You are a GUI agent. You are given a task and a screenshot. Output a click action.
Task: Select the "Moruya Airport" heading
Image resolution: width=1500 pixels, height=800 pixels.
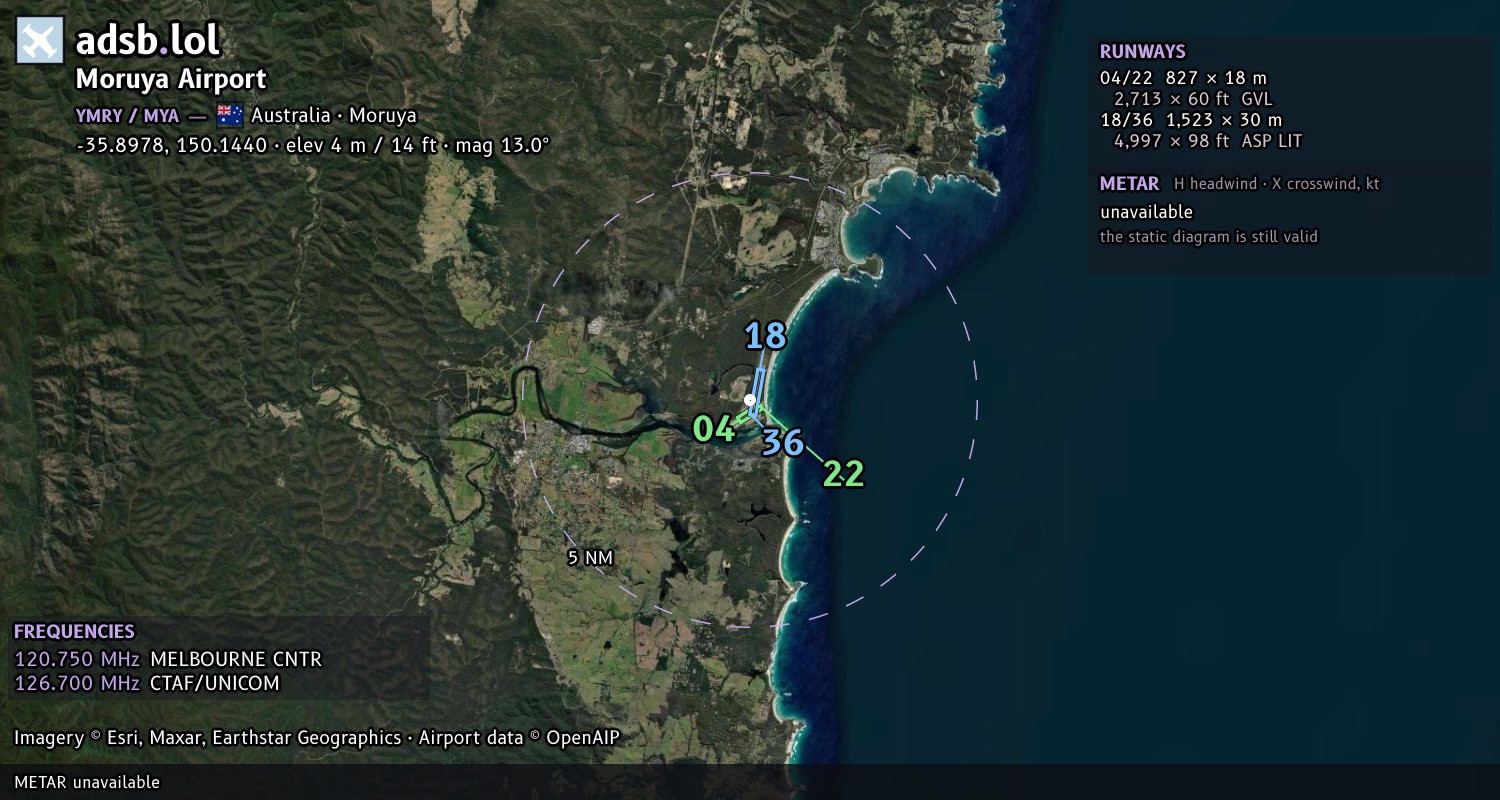click(x=171, y=80)
